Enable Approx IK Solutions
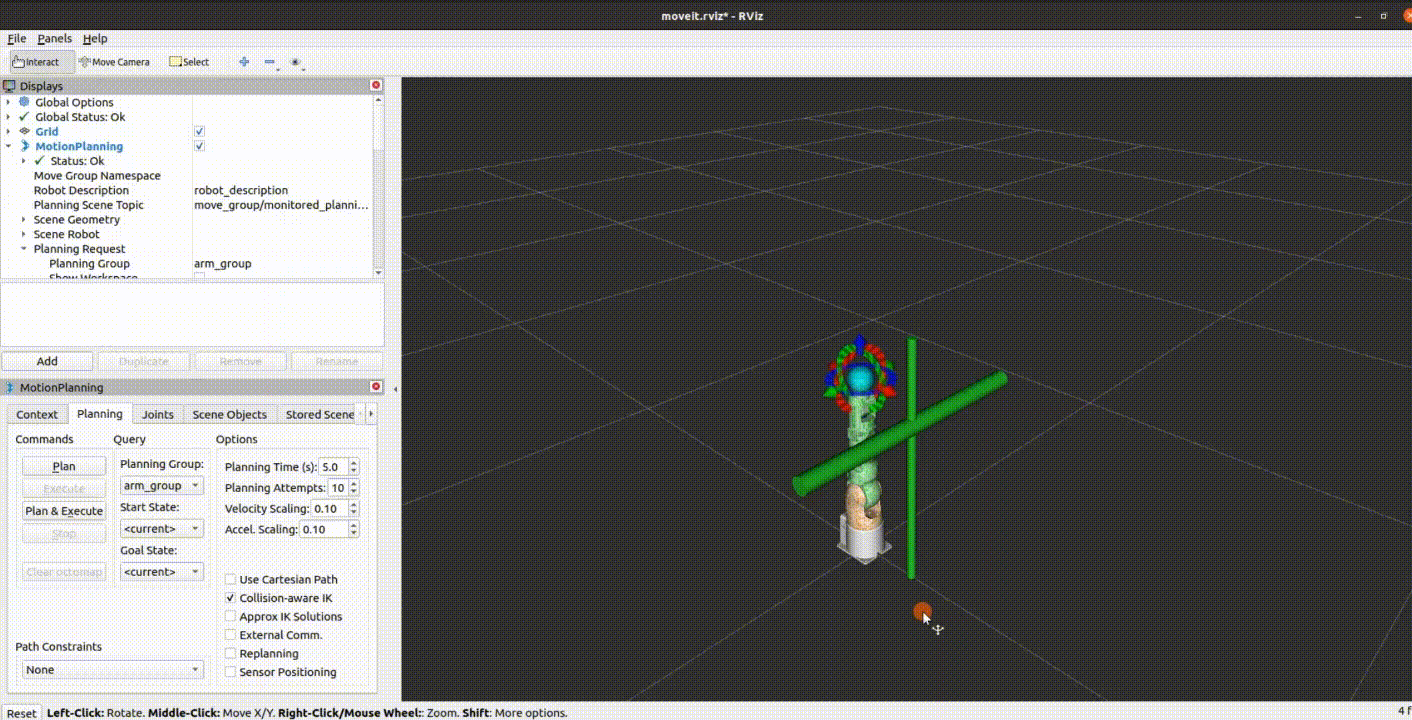 point(231,616)
